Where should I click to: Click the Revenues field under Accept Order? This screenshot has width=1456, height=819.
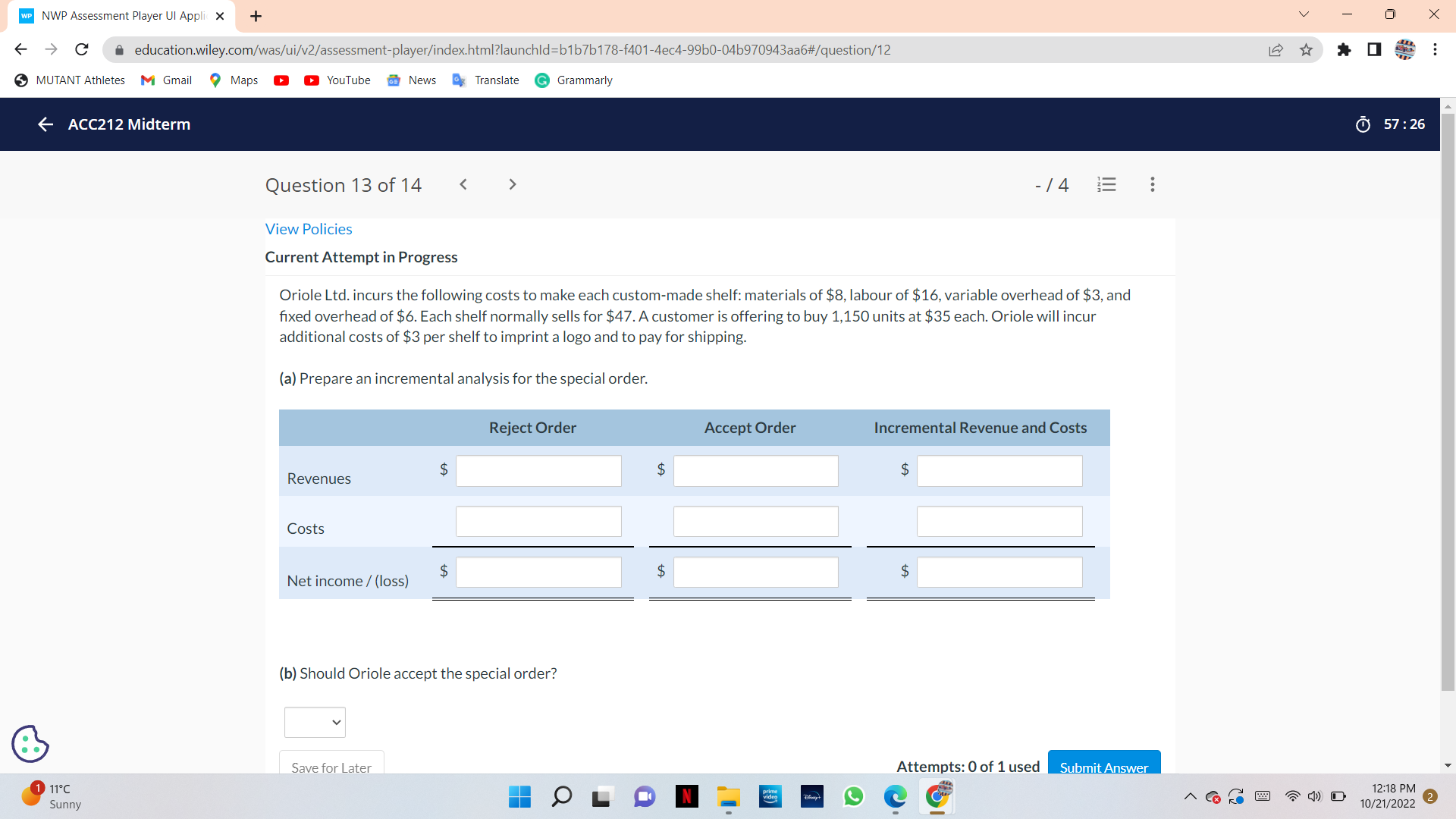click(x=755, y=470)
